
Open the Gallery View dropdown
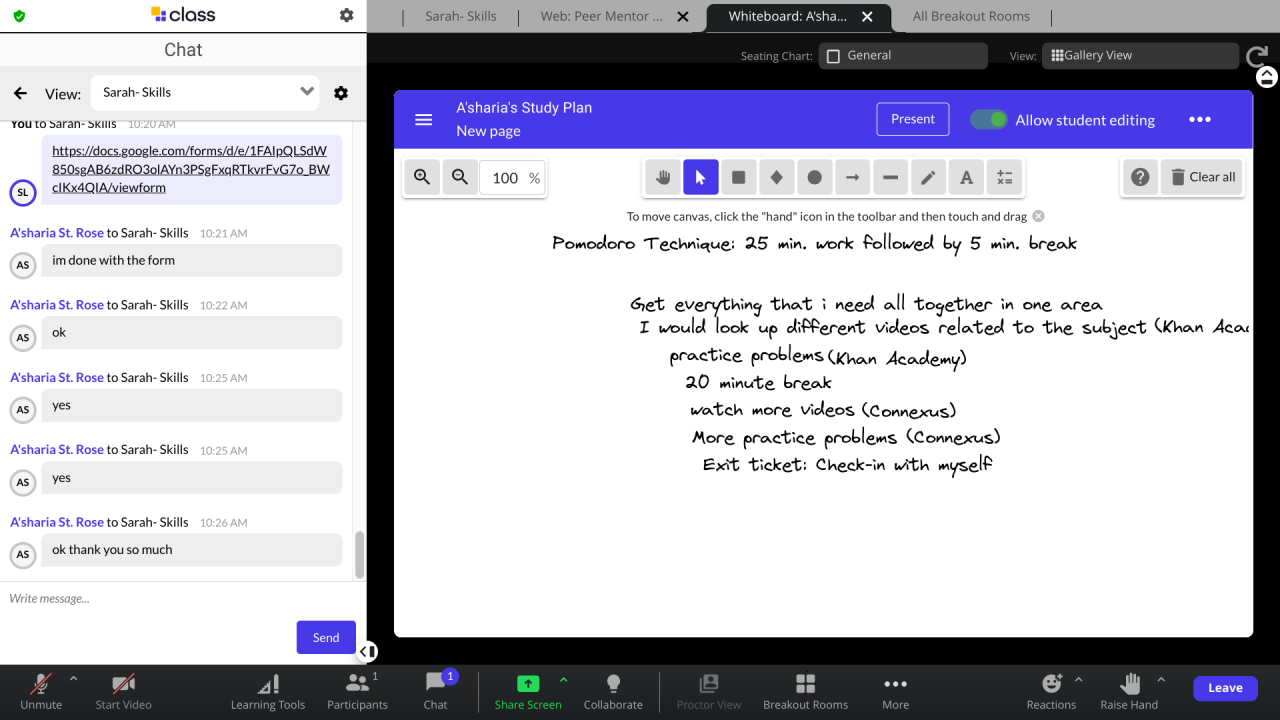(x=1139, y=56)
